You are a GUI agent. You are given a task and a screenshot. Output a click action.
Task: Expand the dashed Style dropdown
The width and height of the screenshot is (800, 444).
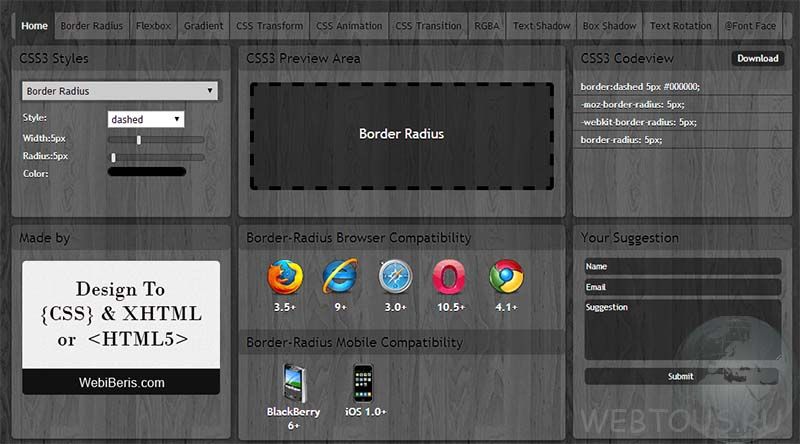click(x=146, y=119)
